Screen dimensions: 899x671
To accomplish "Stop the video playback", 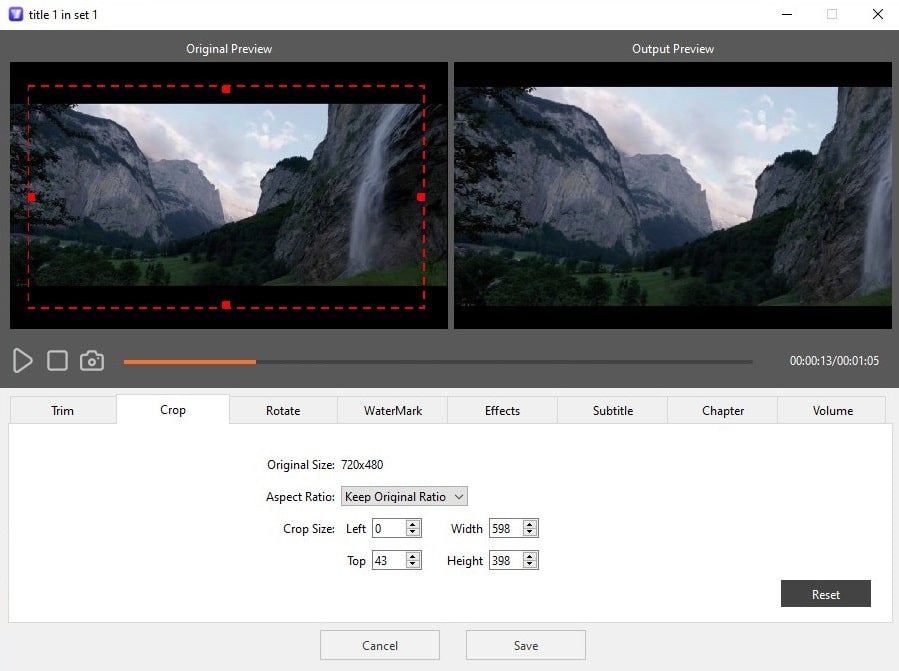I will click(x=57, y=361).
